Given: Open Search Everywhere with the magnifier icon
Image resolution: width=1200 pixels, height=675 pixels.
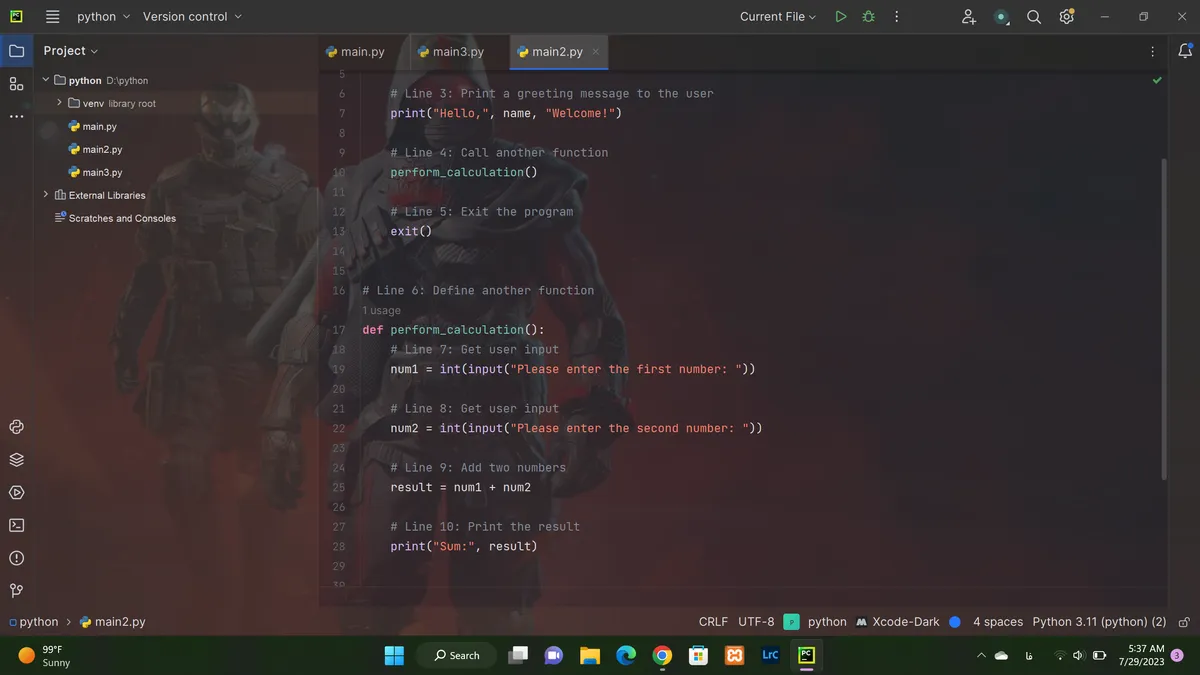Looking at the screenshot, I should (x=1034, y=17).
